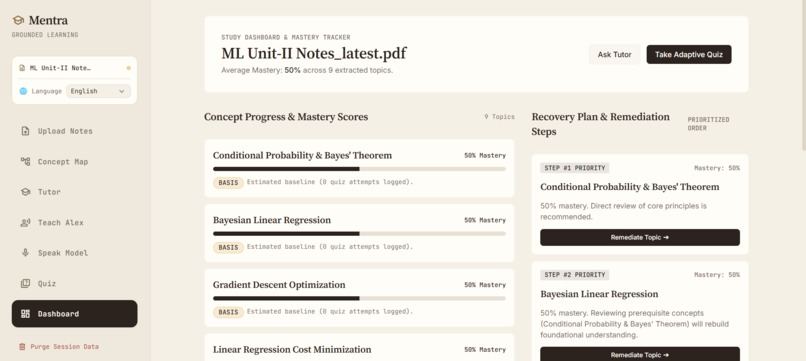806x361 pixels.
Task: Click Purge Session Data link
Action: click(x=59, y=347)
